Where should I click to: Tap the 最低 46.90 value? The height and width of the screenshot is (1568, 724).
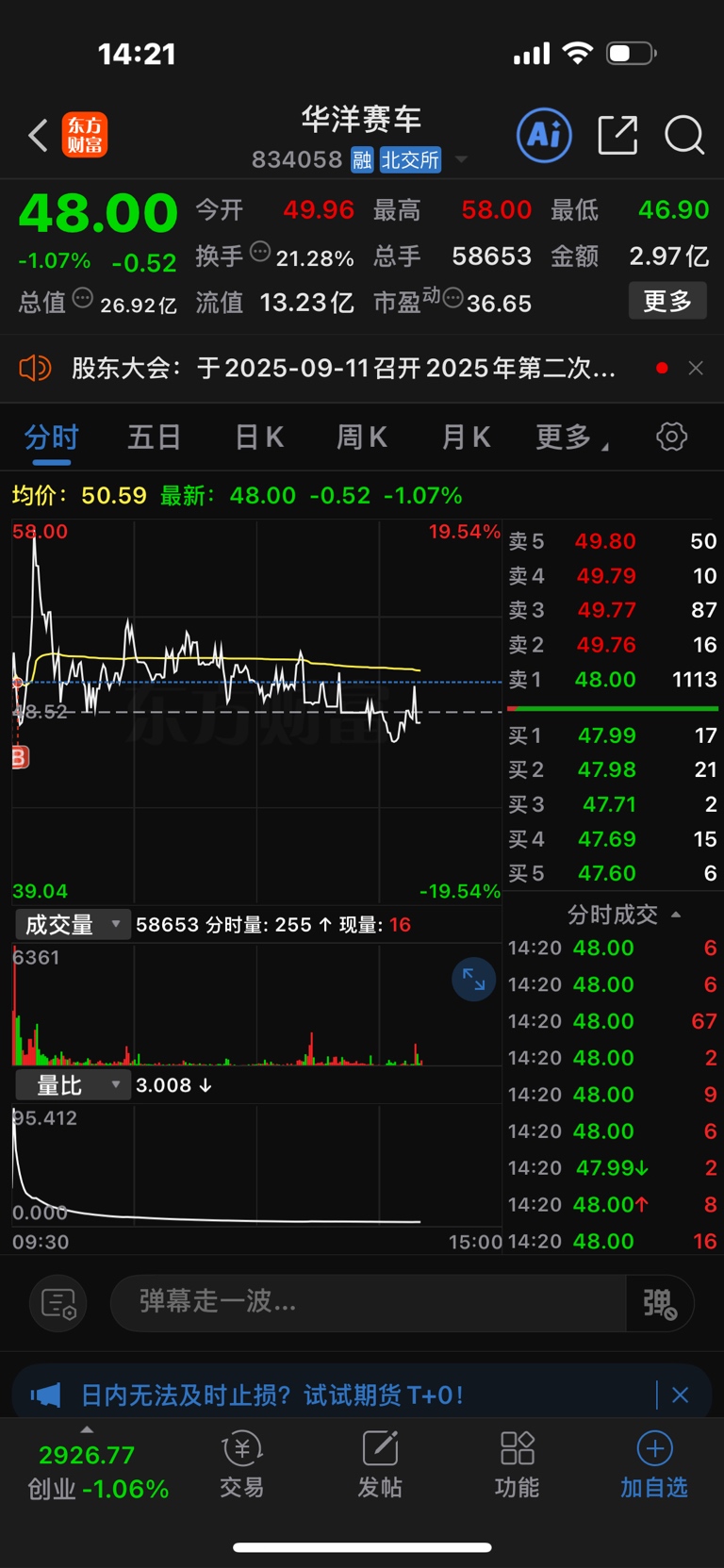(673, 209)
